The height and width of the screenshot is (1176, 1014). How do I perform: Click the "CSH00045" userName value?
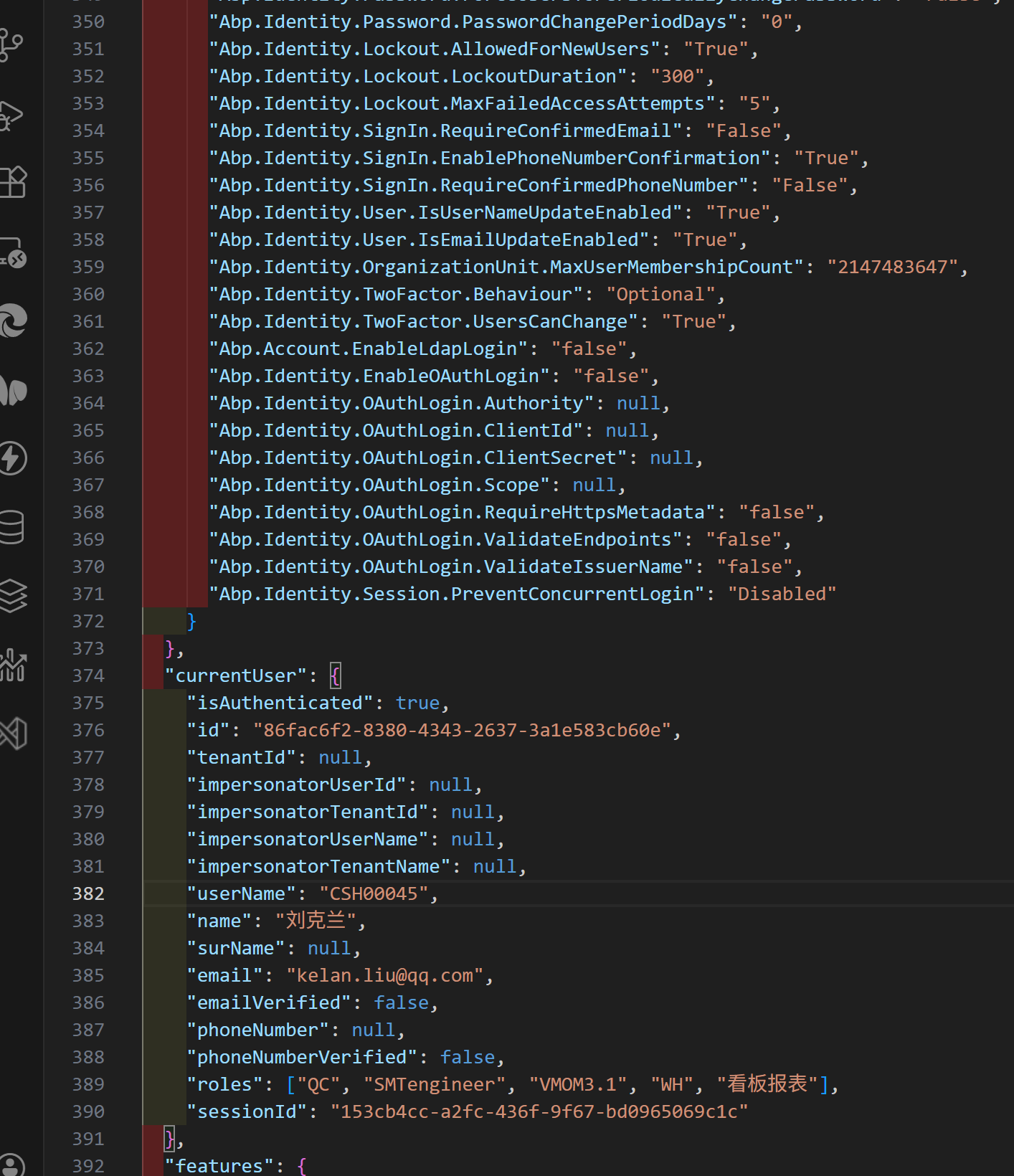pos(373,893)
